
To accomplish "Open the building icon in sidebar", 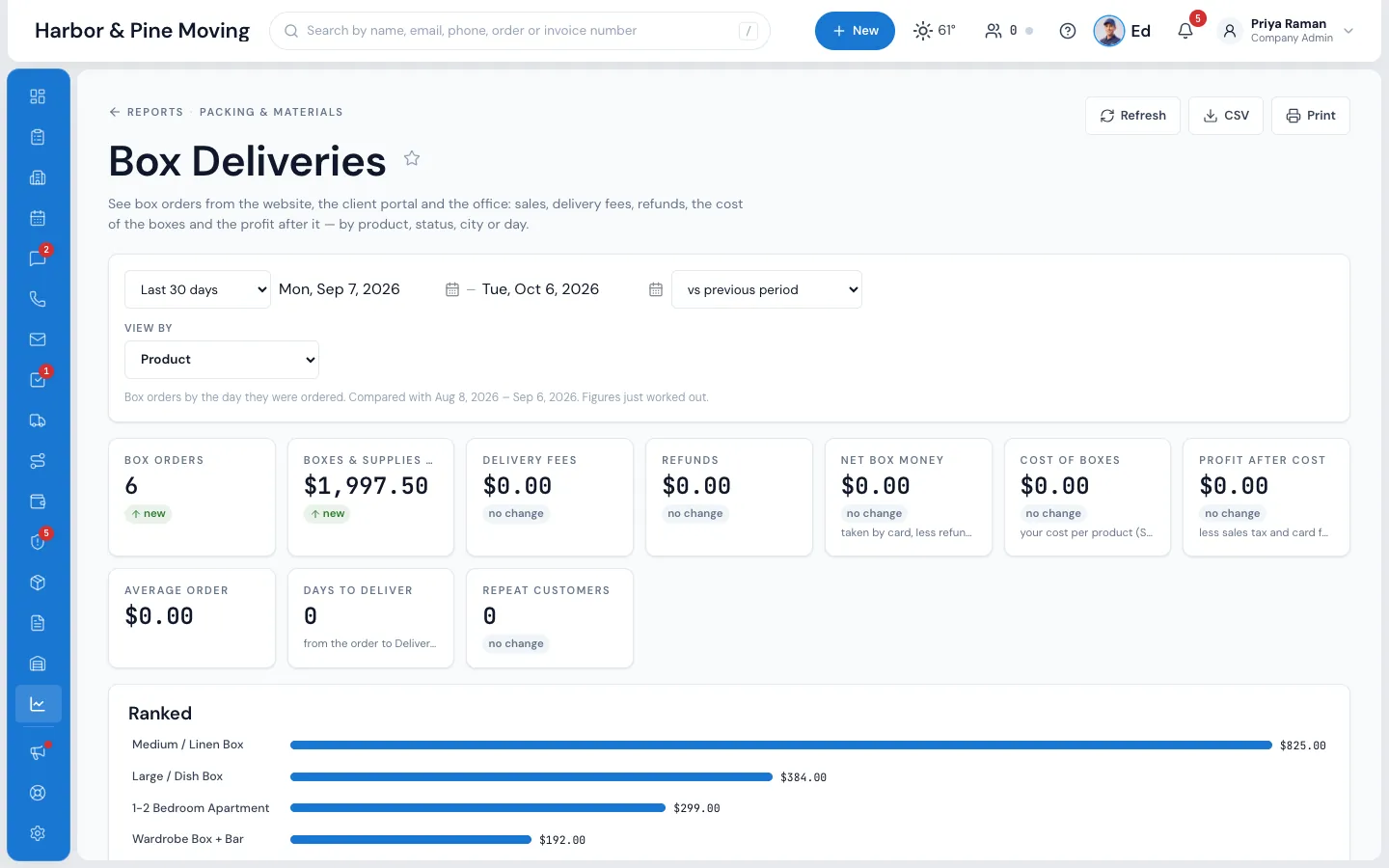I will coord(38,177).
